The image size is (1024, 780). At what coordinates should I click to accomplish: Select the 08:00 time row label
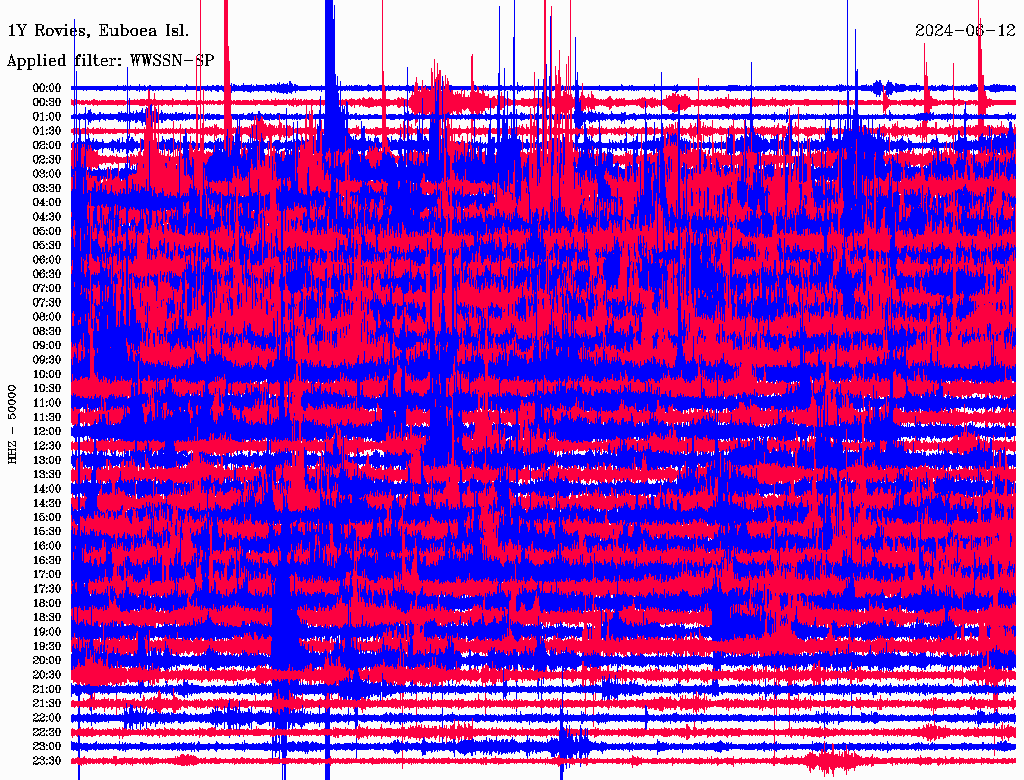[x=47, y=317]
